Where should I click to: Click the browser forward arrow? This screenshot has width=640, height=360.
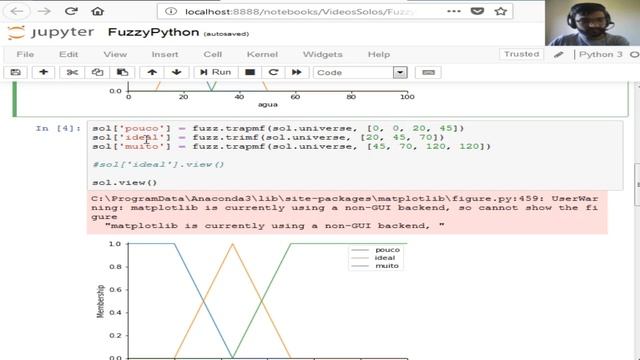pyautogui.click(x=44, y=11)
